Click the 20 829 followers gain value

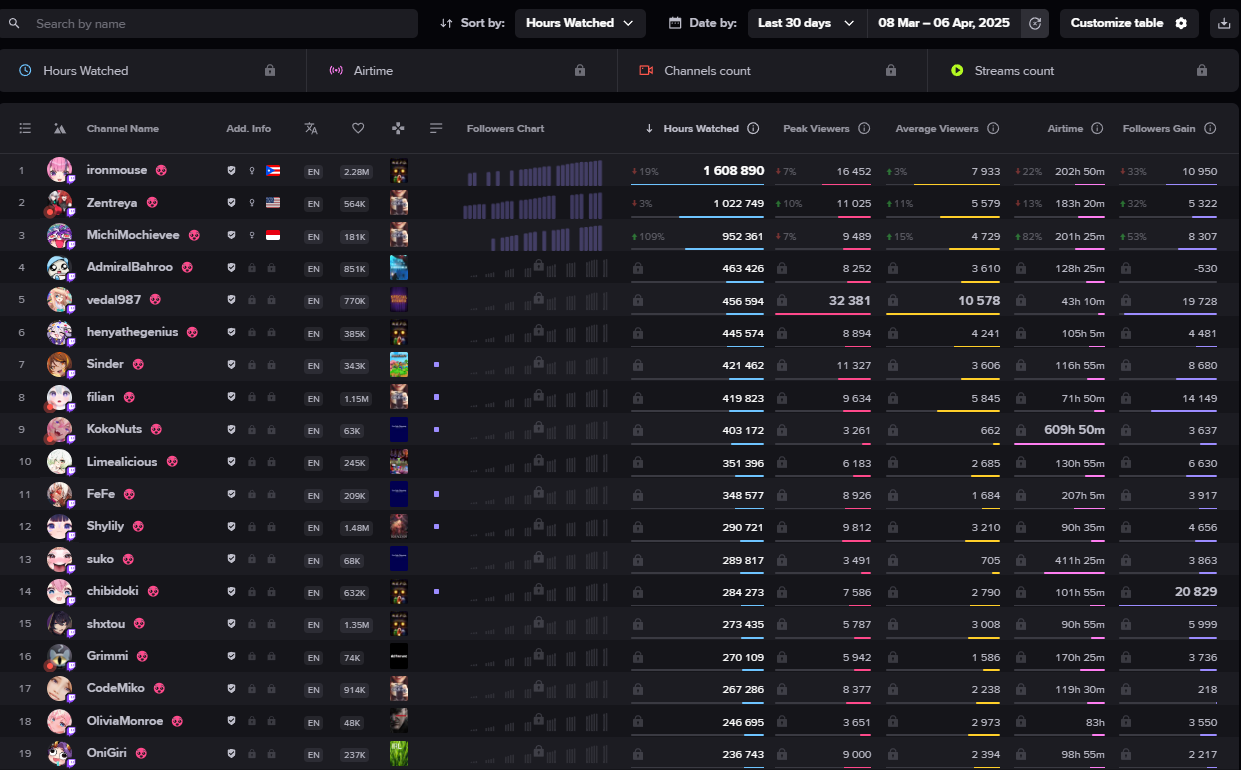[x=1196, y=591]
